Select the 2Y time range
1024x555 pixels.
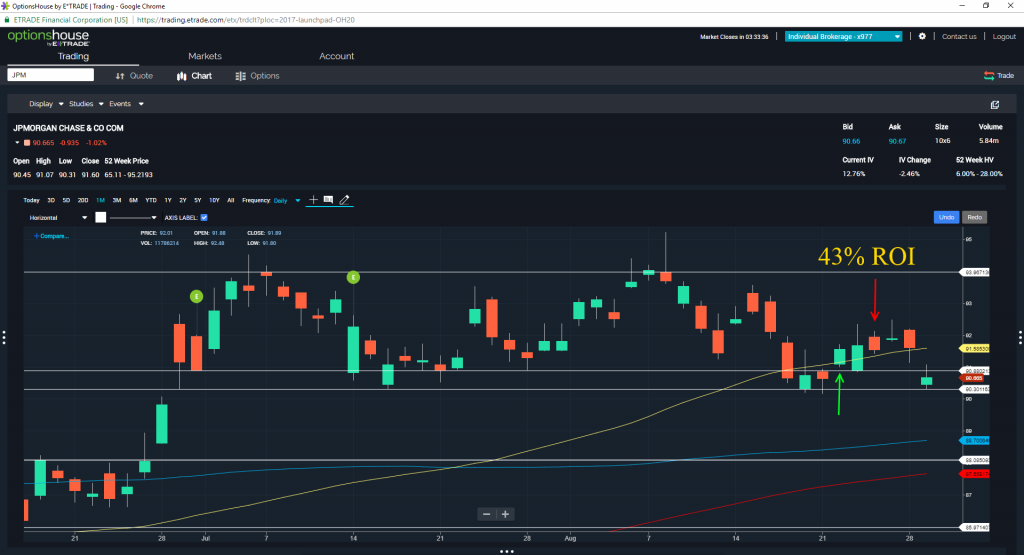click(183, 200)
